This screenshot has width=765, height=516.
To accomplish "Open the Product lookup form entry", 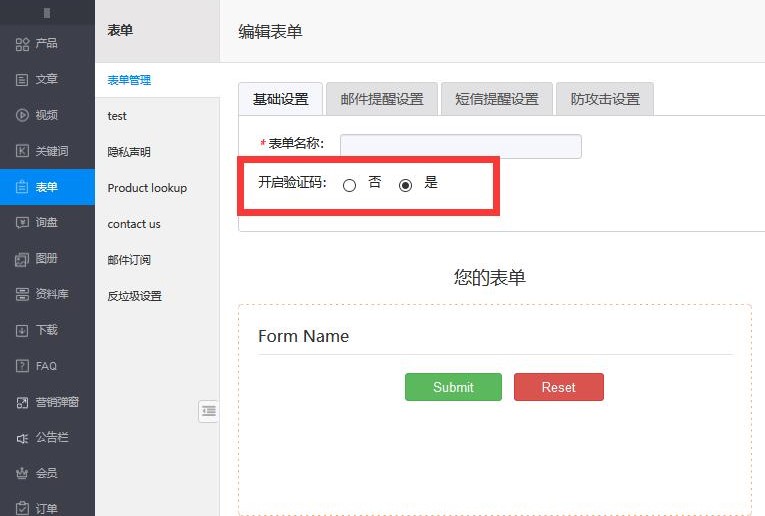I will click(x=147, y=188).
